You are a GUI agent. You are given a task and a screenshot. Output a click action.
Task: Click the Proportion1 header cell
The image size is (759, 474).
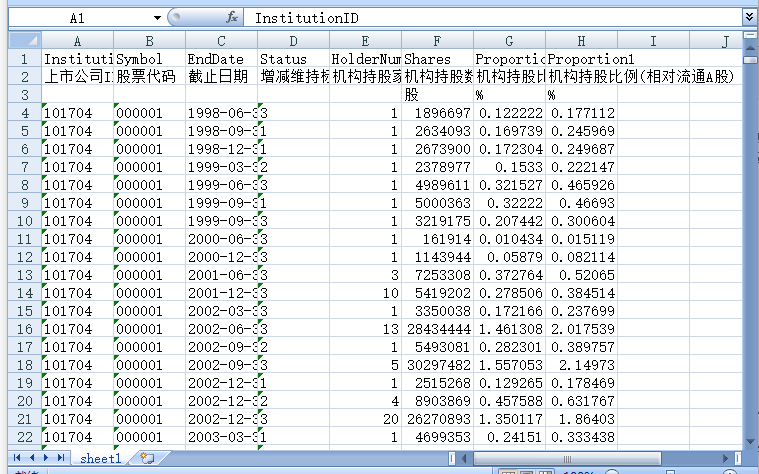click(581, 59)
